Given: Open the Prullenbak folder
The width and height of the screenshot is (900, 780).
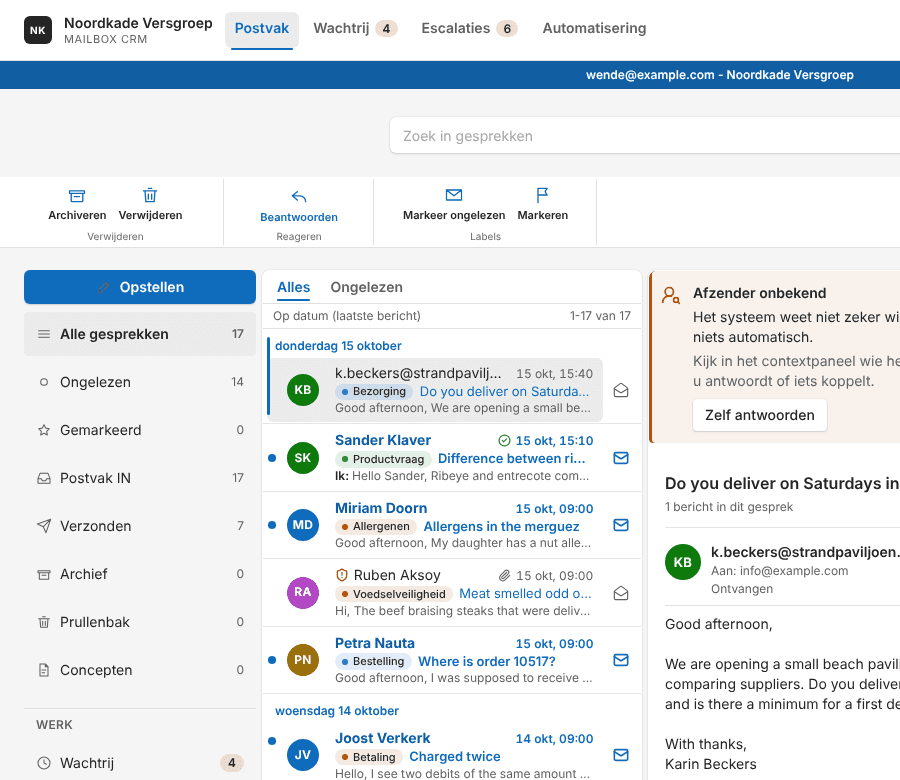Looking at the screenshot, I should point(140,622).
